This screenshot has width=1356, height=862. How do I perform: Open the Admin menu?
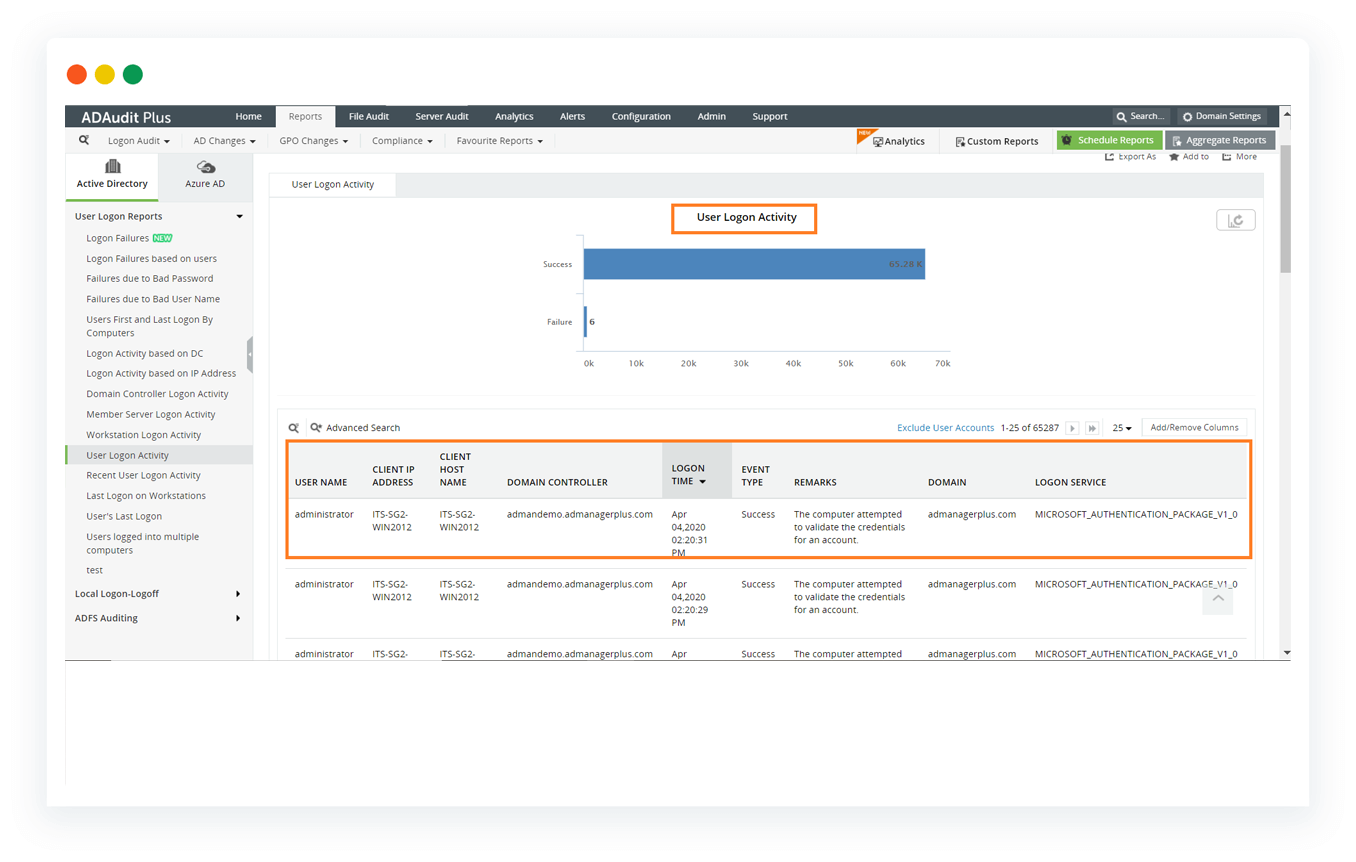[x=712, y=116]
